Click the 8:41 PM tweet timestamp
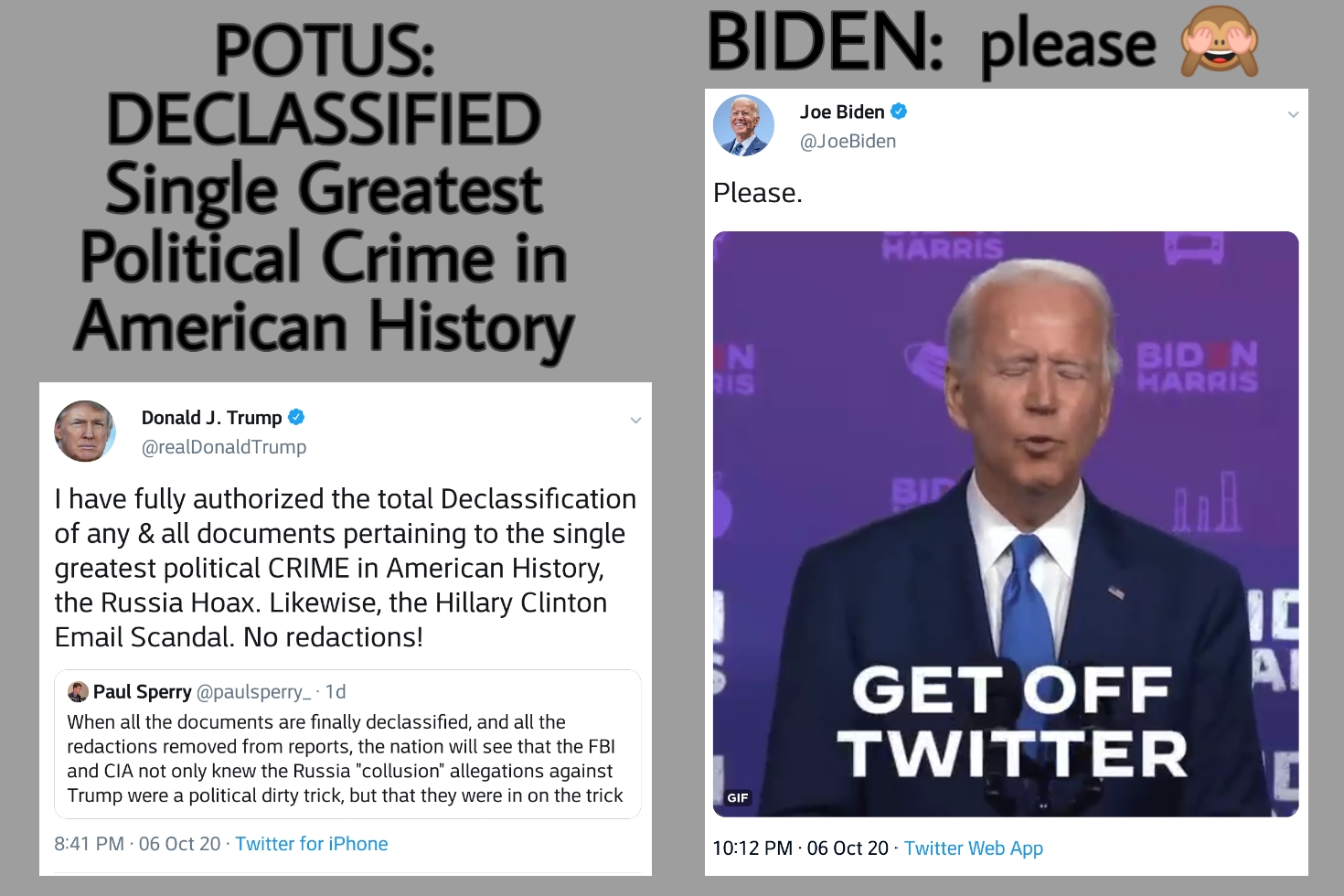The width and height of the screenshot is (1344, 896). click(137, 844)
